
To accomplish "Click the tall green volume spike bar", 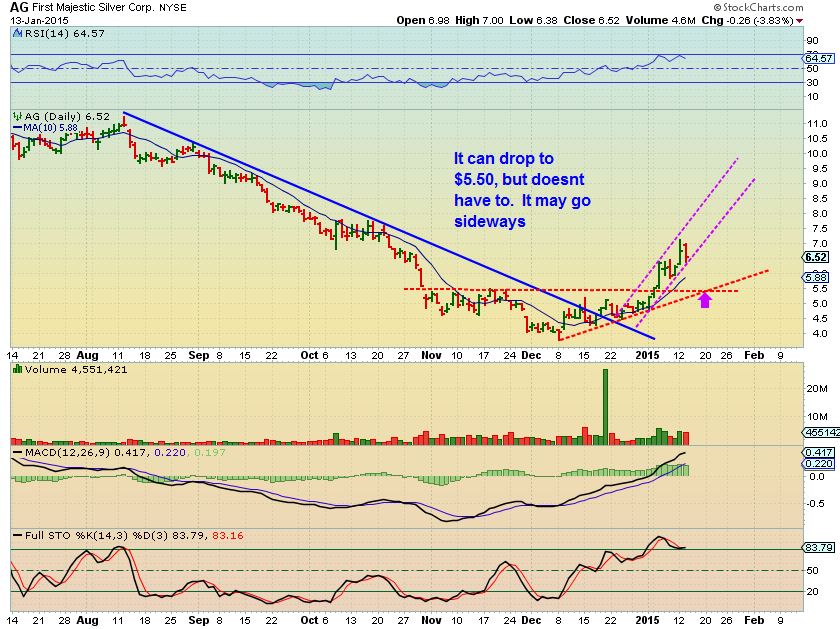I will (x=605, y=407).
